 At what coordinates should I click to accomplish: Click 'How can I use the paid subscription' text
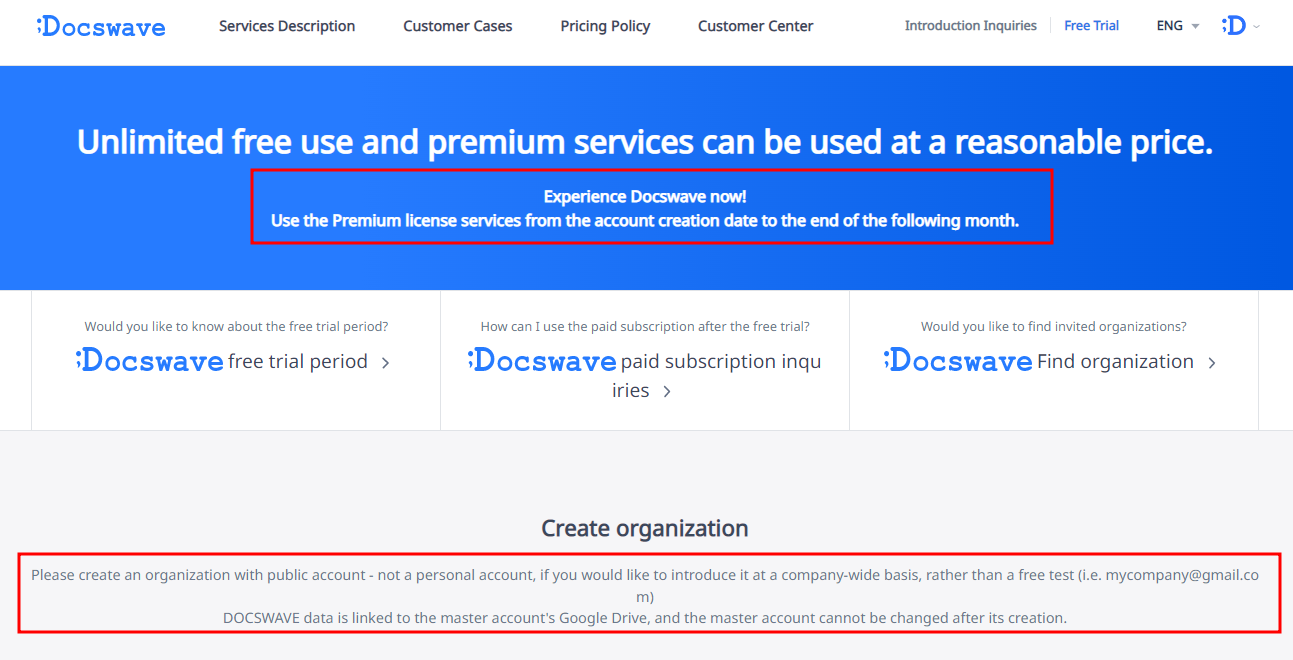[x=645, y=326]
